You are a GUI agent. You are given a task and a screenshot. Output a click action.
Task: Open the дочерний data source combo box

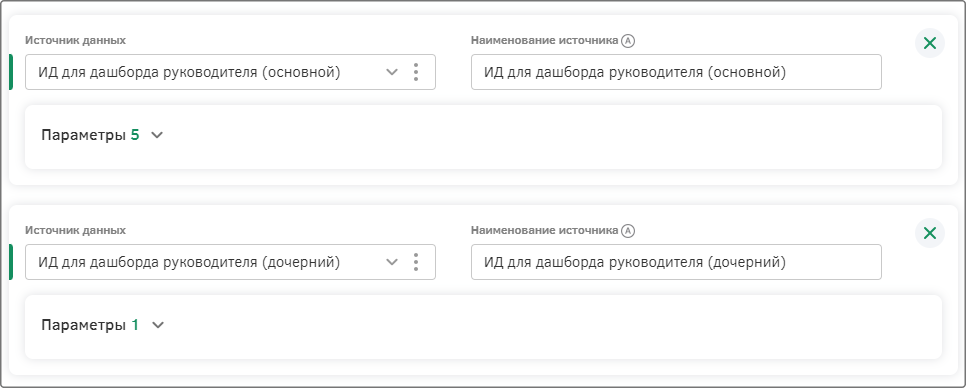[x=230, y=262]
